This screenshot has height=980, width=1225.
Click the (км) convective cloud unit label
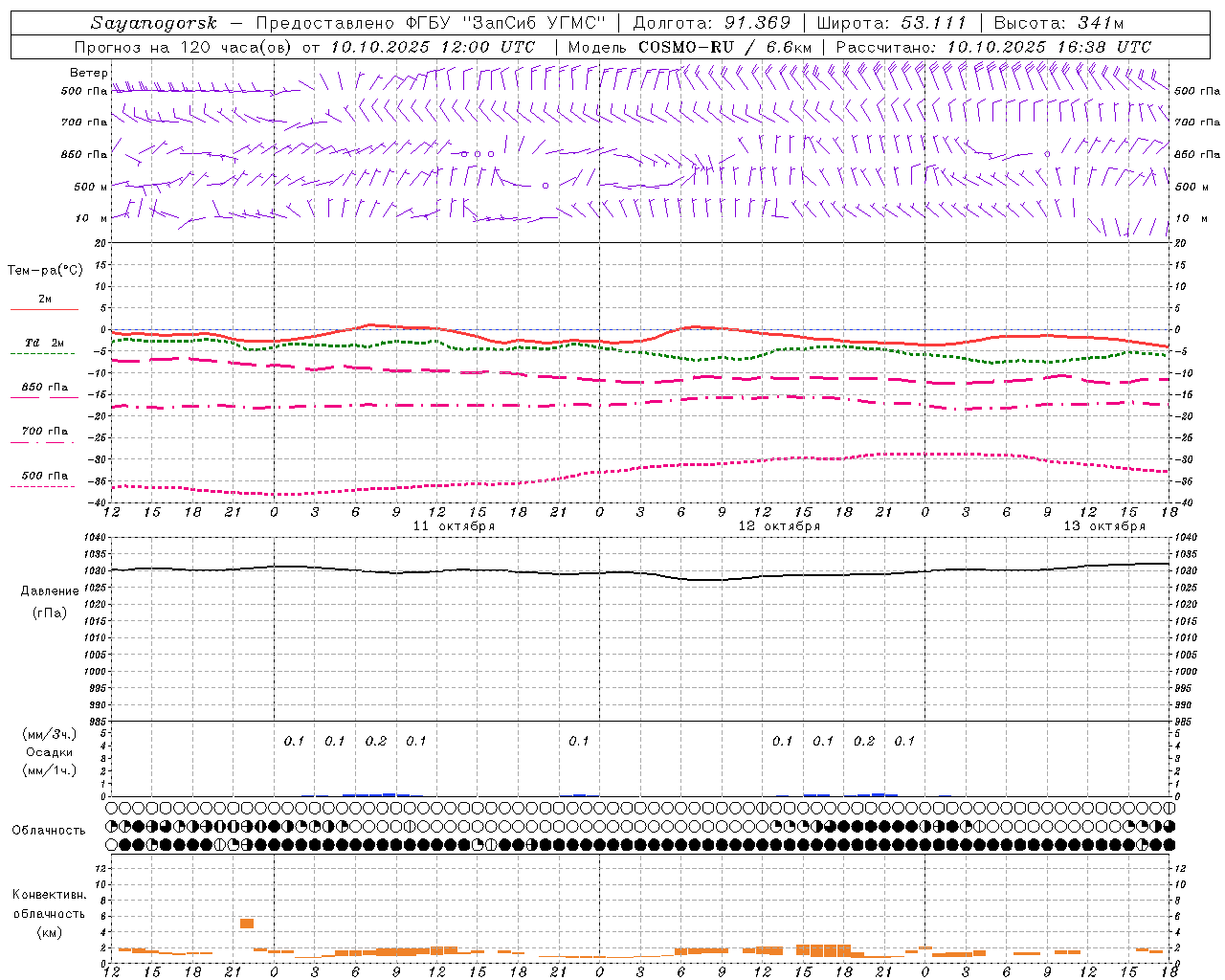tap(50, 932)
